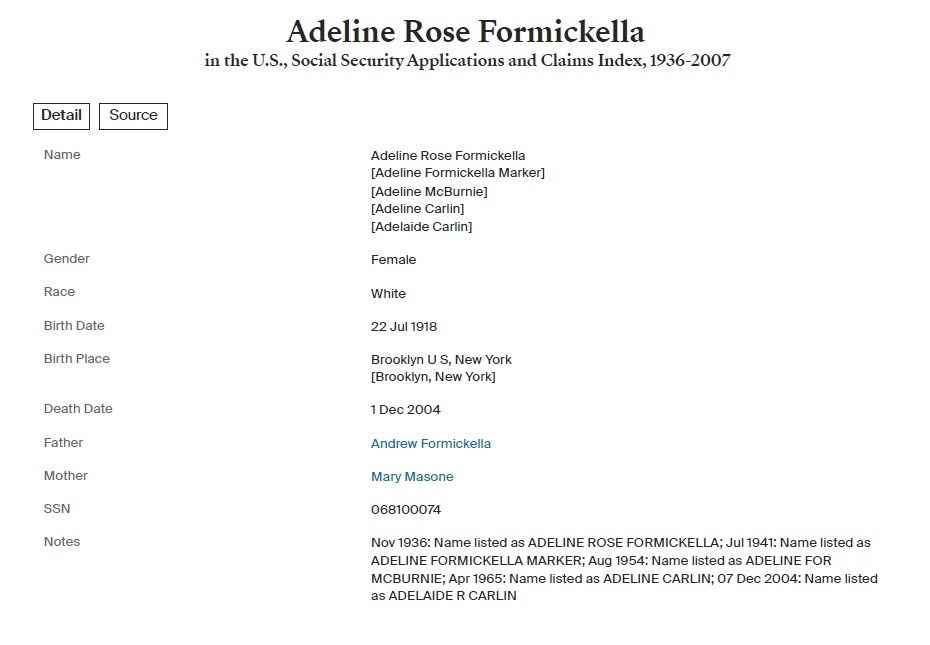Click the alternate name Adelaide Carlin

[x=421, y=227]
